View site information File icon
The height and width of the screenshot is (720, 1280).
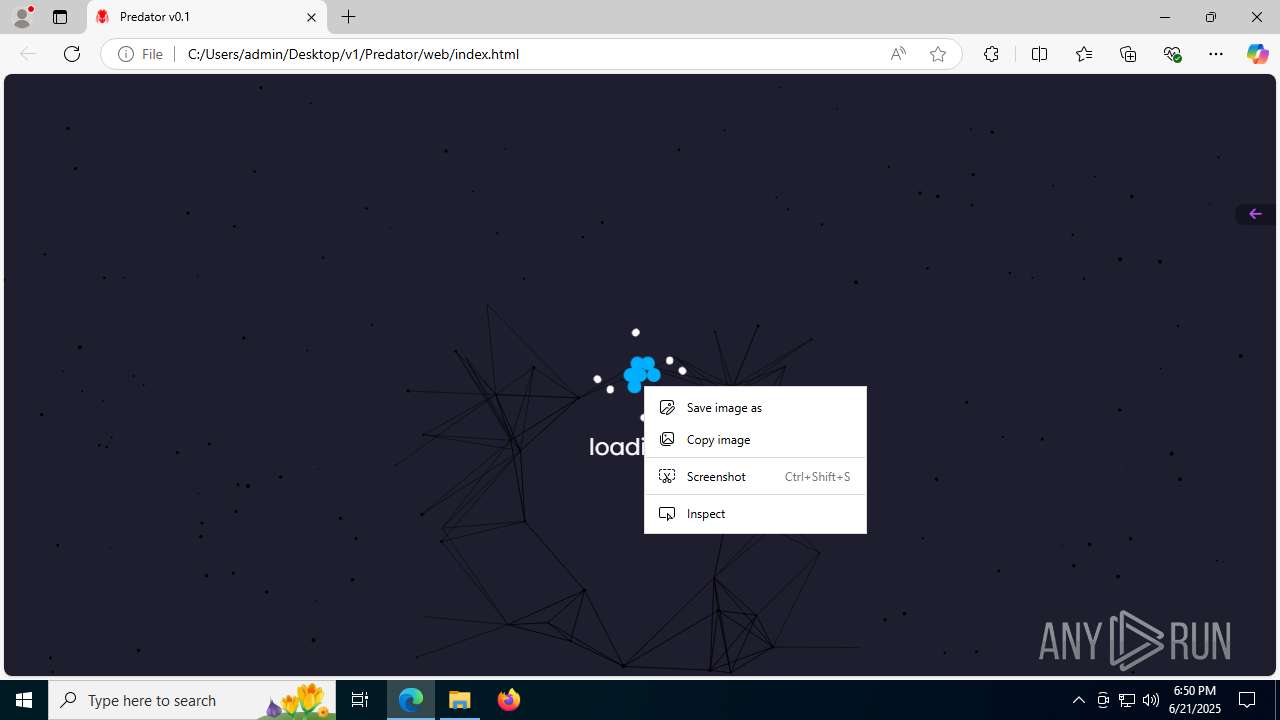pos(140,54)
